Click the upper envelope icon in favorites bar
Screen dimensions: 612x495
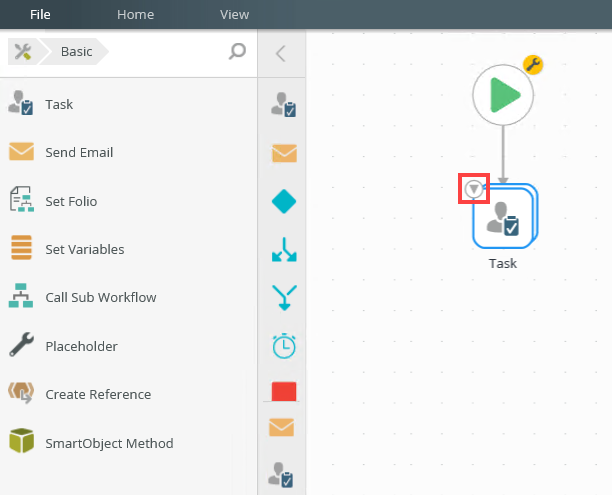point(284,153)
